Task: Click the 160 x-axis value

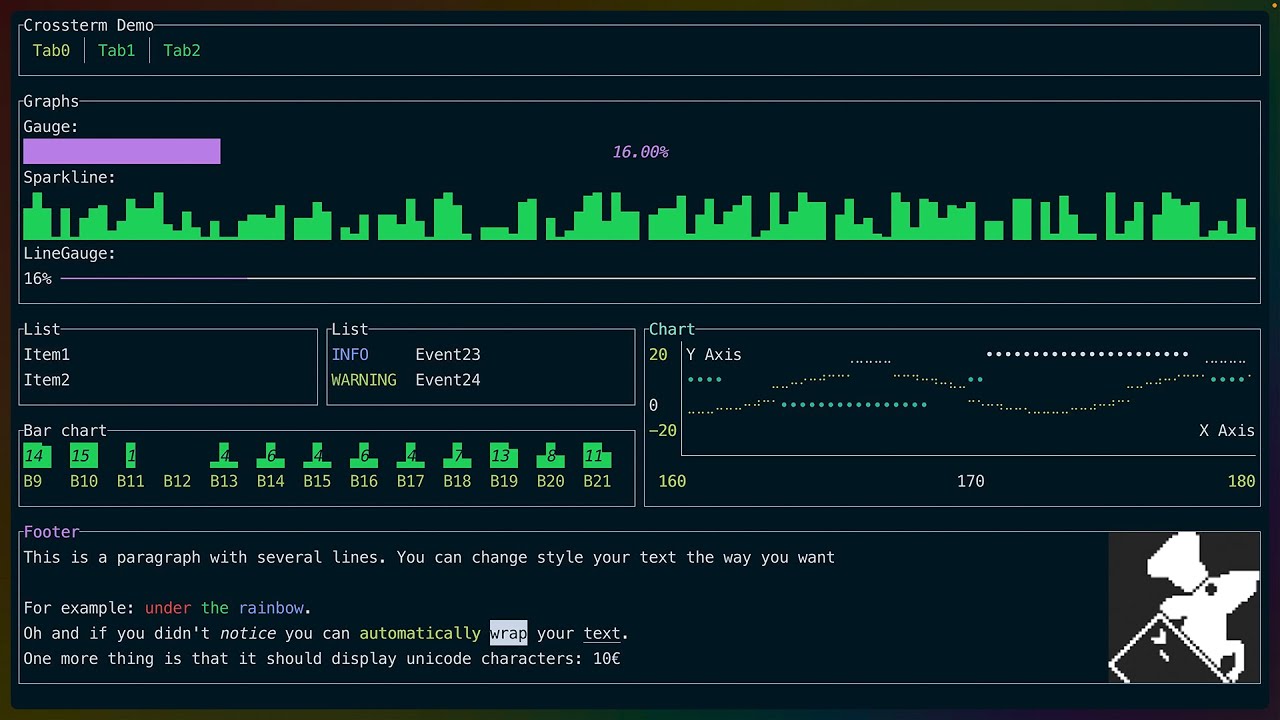Action: coord(672,481)
